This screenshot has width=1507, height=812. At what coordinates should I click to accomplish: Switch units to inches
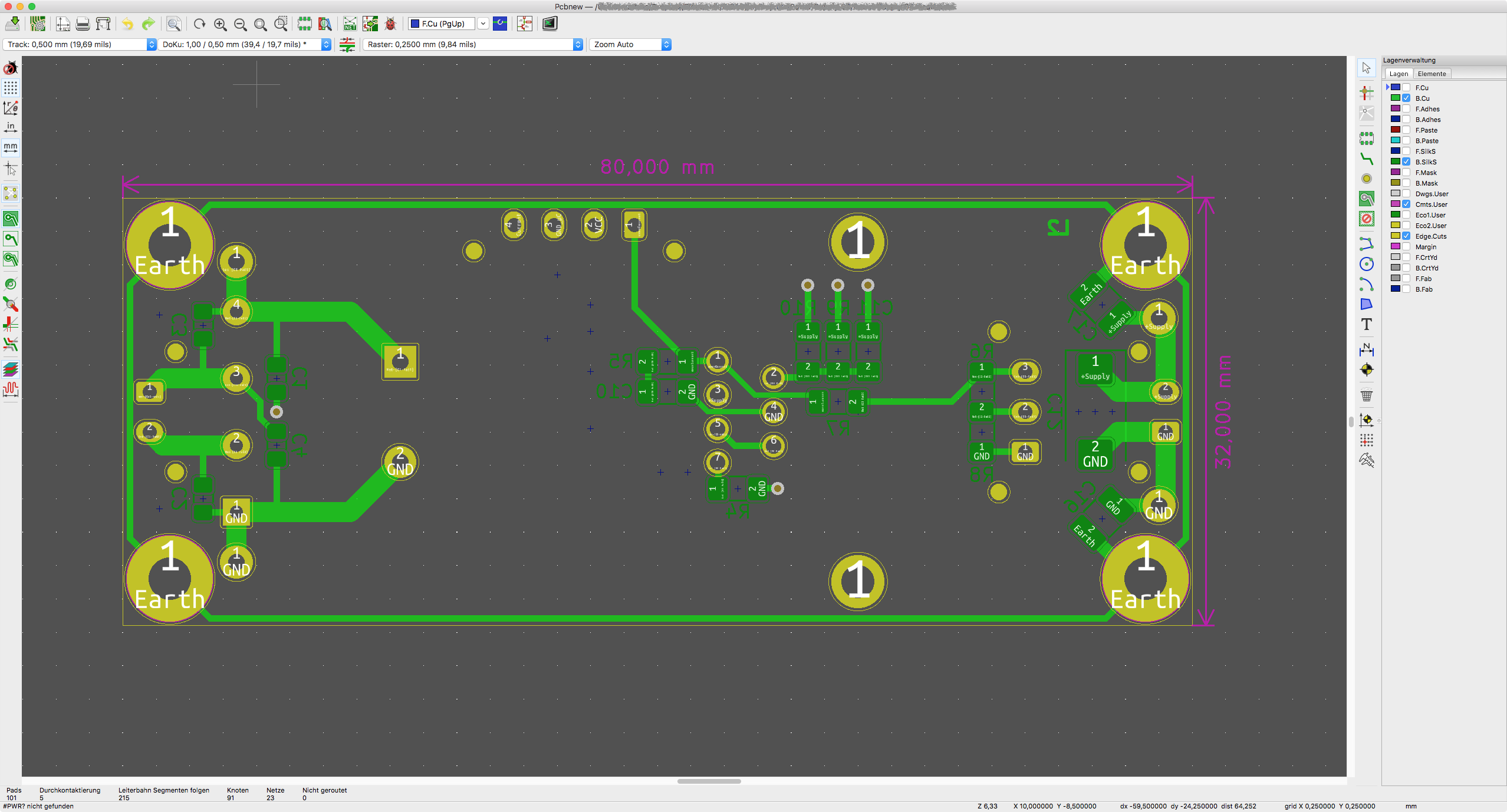pos(11,127)
